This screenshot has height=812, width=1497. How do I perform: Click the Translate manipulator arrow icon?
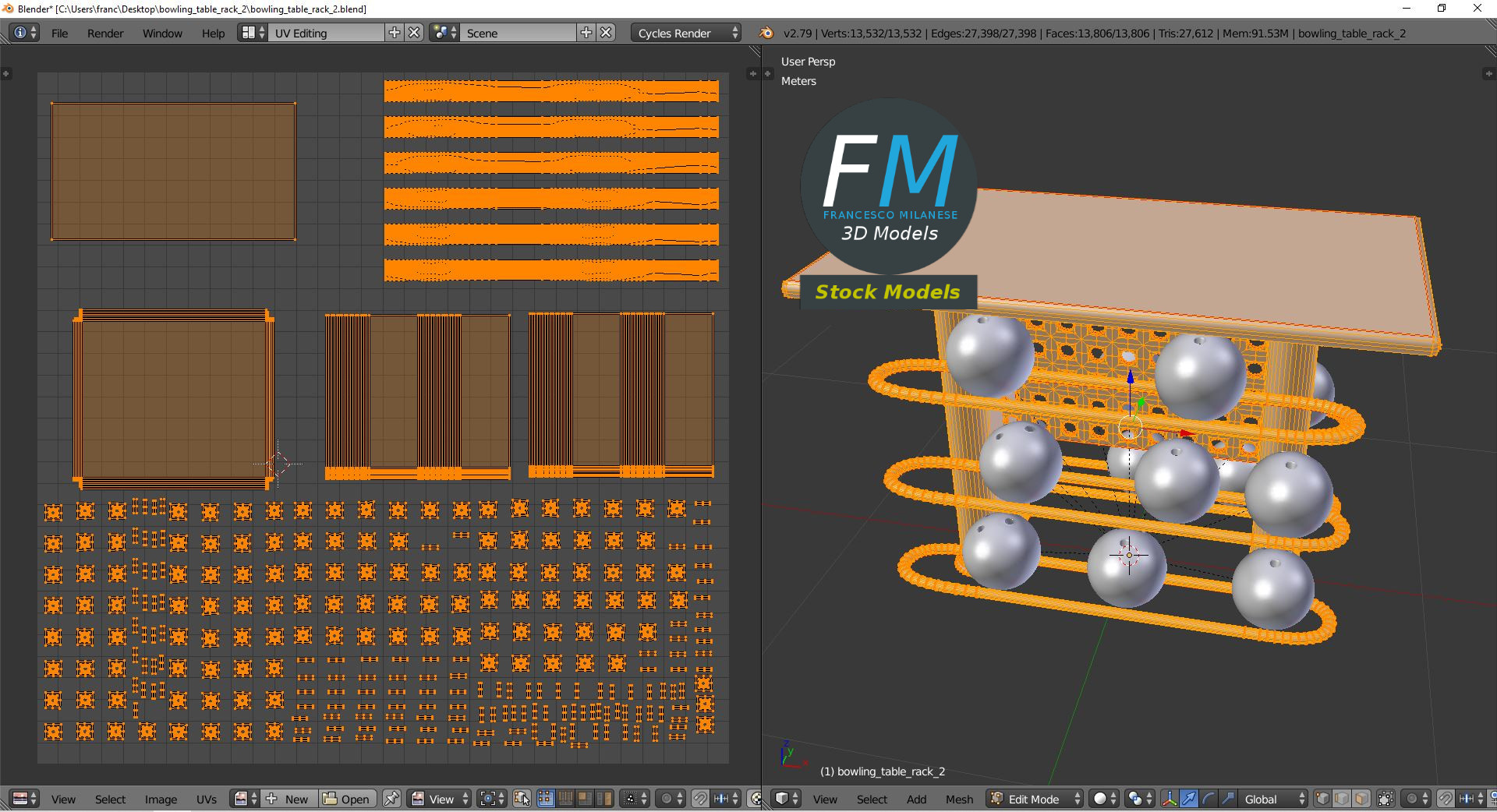tap(1188, 799)
